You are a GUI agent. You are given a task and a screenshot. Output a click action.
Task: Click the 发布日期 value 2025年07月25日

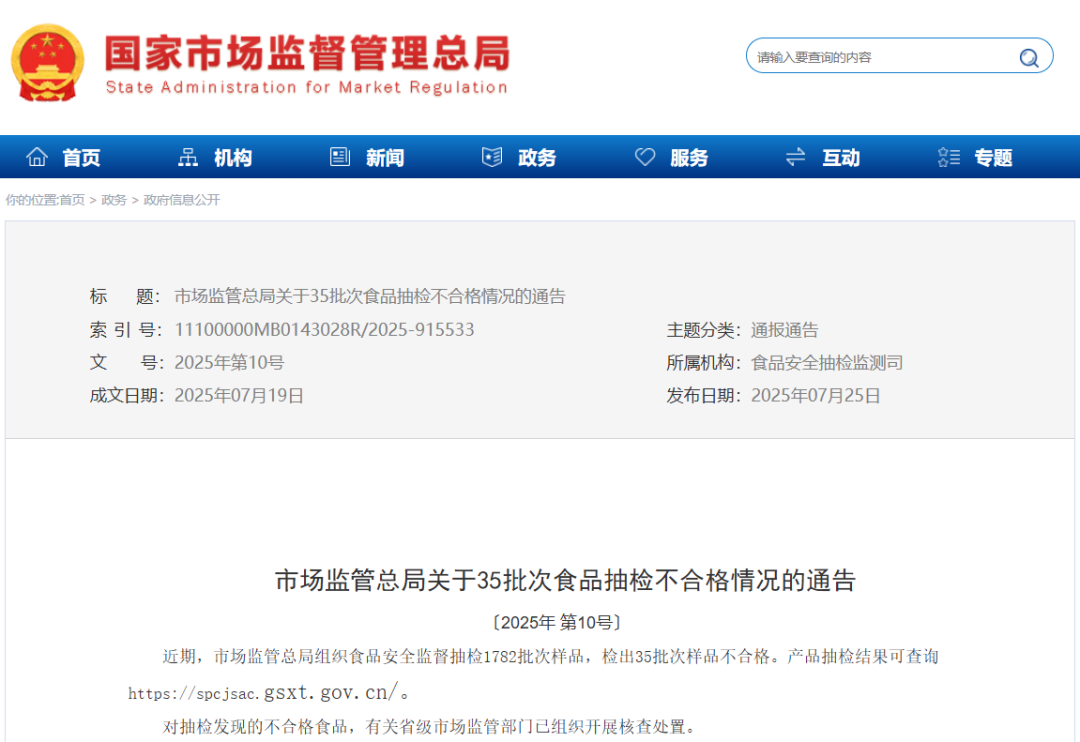tap(816, 395)
